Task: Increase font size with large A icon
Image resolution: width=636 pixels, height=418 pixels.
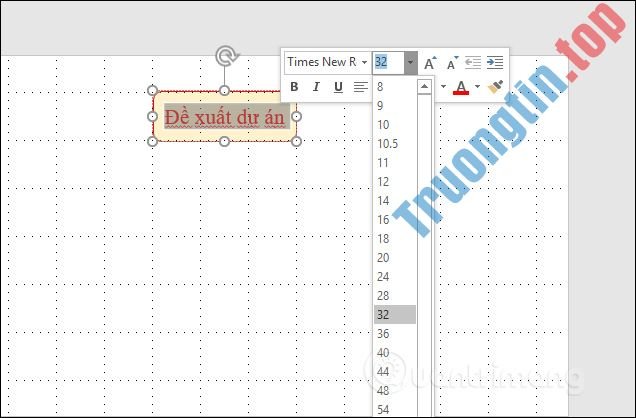Action: point(430,63)
